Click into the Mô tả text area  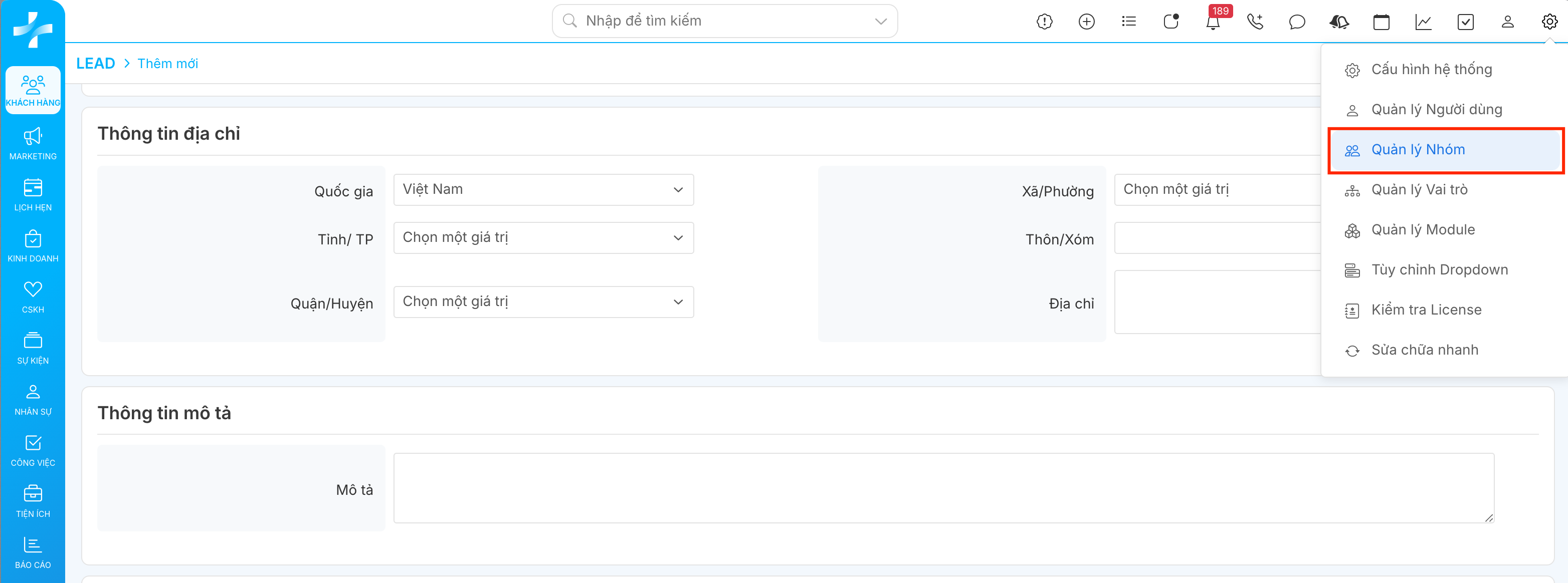tap(943, 487)
